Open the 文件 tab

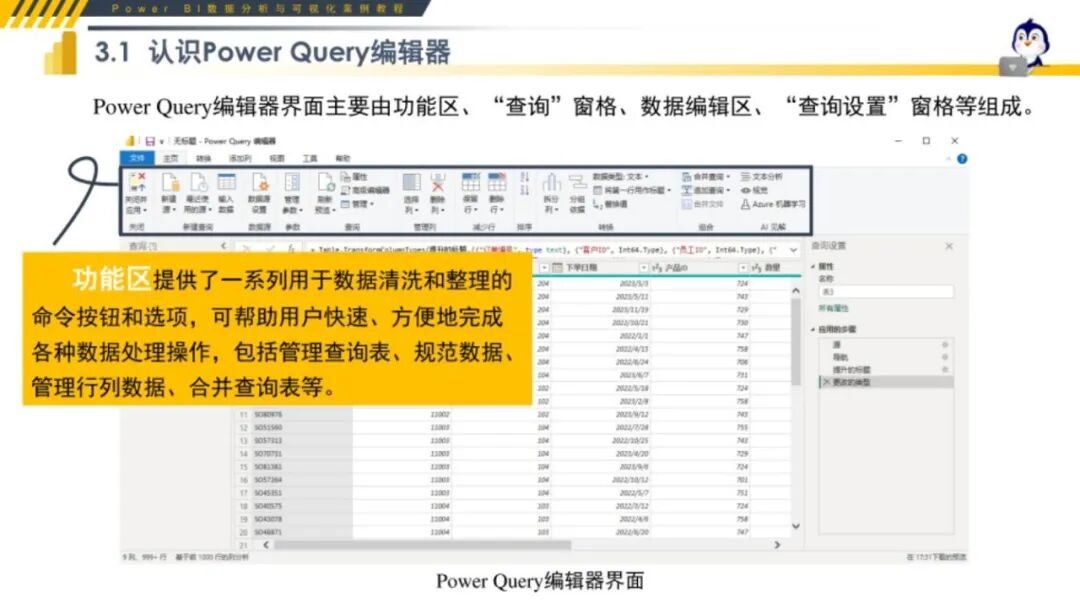137,158
